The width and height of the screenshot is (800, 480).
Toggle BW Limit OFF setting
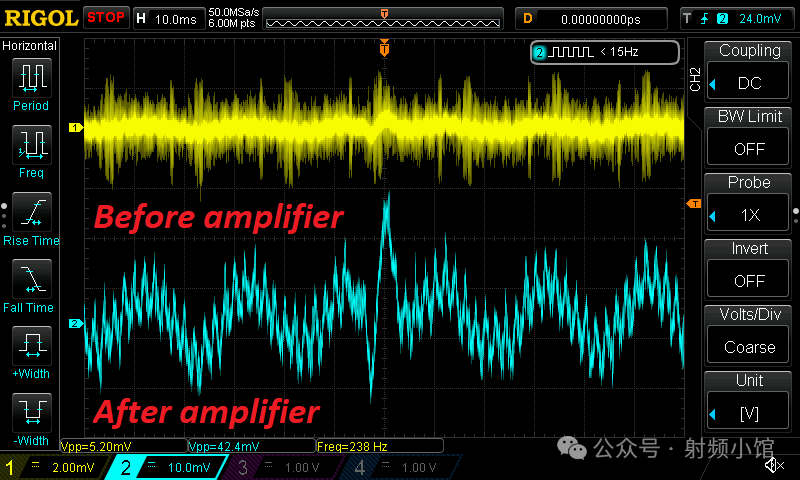(x=749, y=134)
